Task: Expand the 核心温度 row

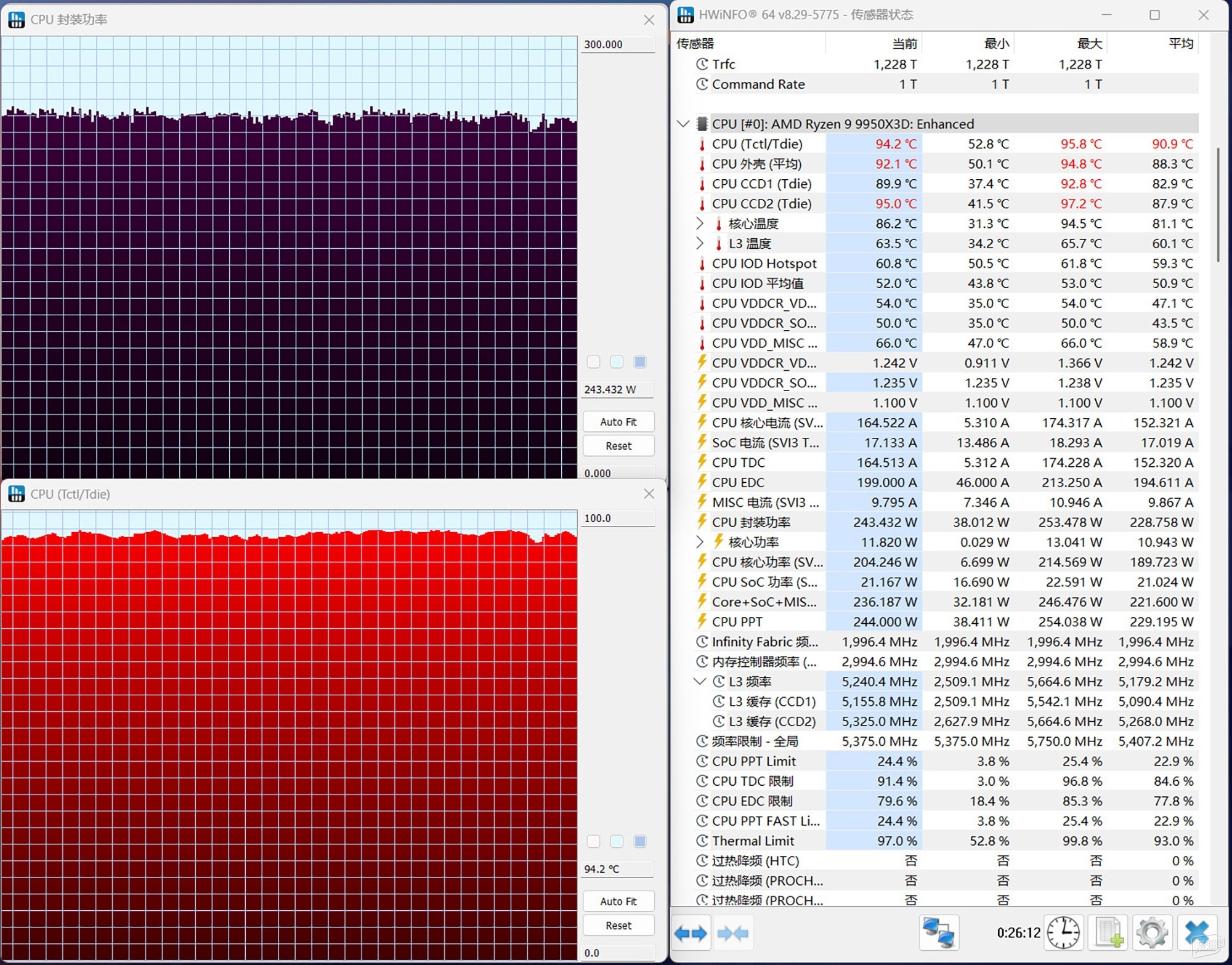Action: 700,223
